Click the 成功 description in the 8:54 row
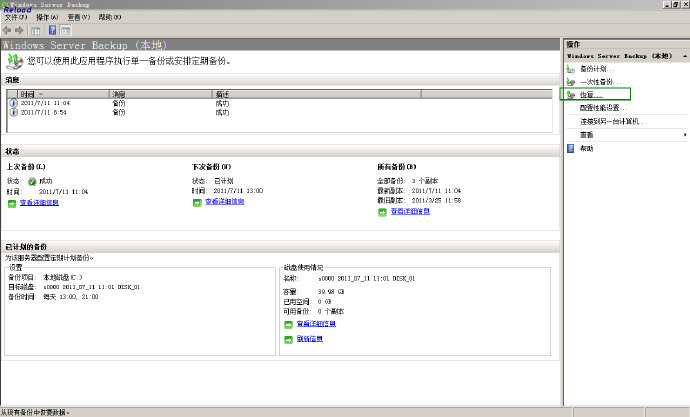This screenshot has height=417, width=690. (x=222, y=113)
